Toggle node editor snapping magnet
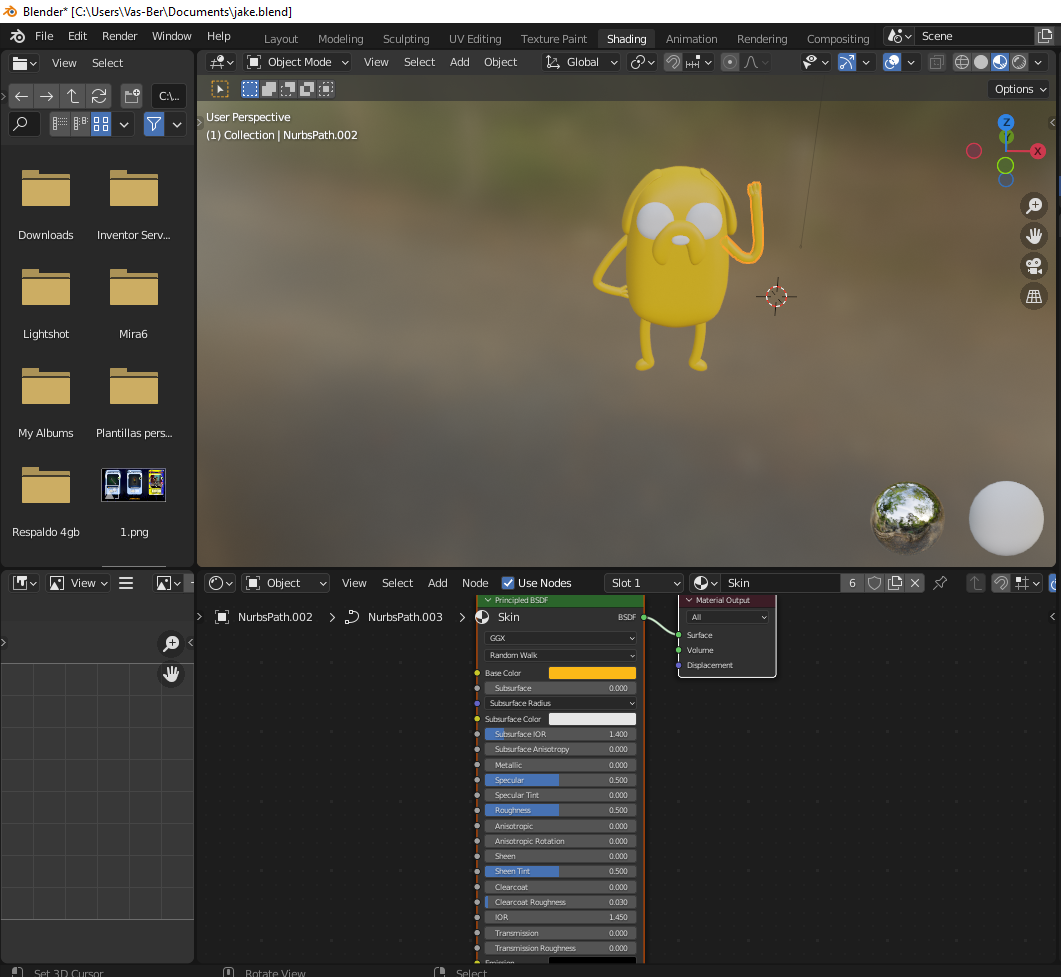The width and height of the screenshot is (1061, 977). point(1000,583)
